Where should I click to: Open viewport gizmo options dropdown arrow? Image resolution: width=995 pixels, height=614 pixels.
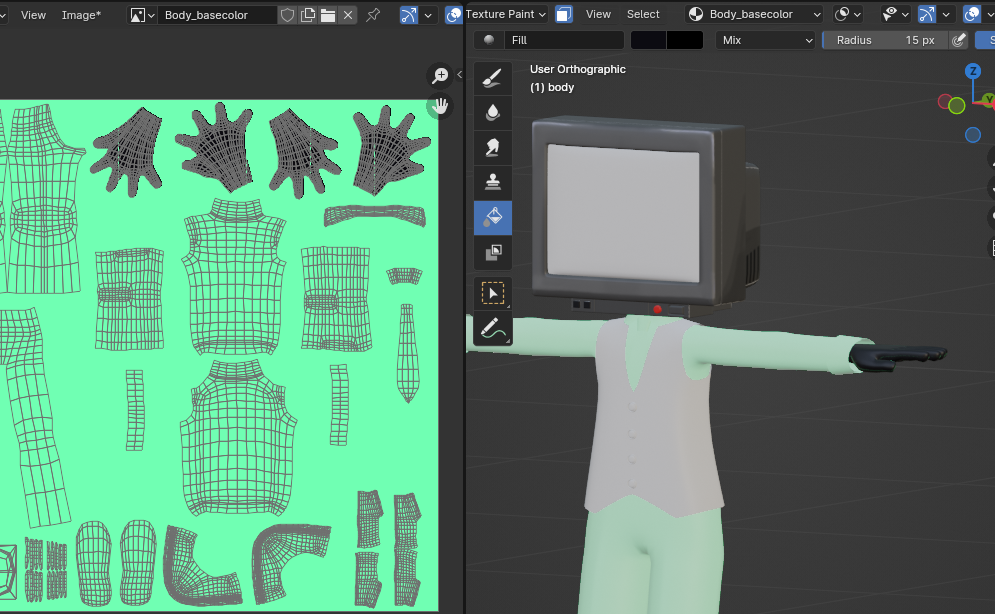click(946, 14)
